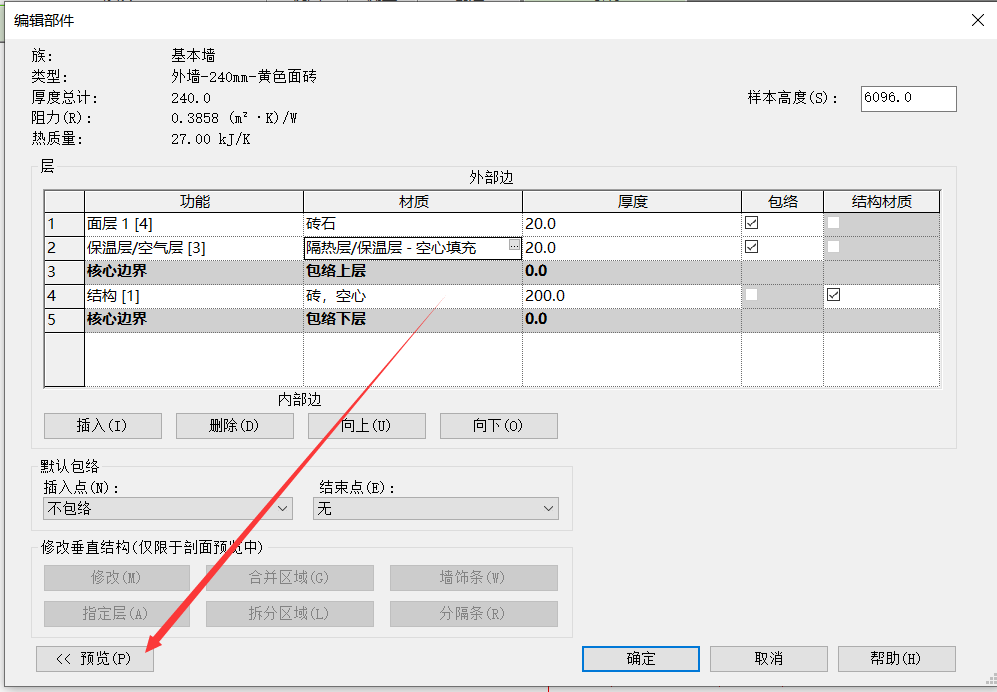The image size is (997, 692).
Task: Select row 4 结构 [1] function cell
Action: point(193,296)
